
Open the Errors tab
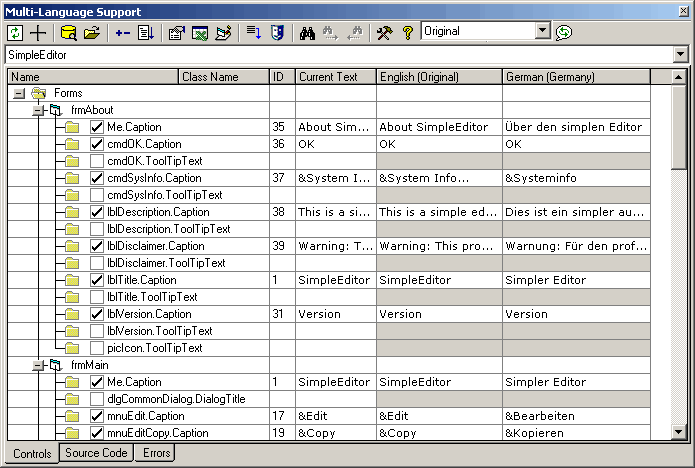point(157,454)
